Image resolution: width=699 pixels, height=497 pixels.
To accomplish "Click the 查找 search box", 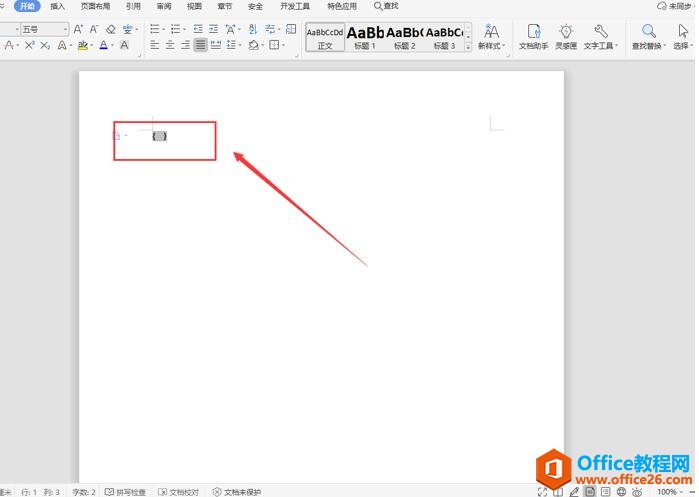I will pos(386,6).
